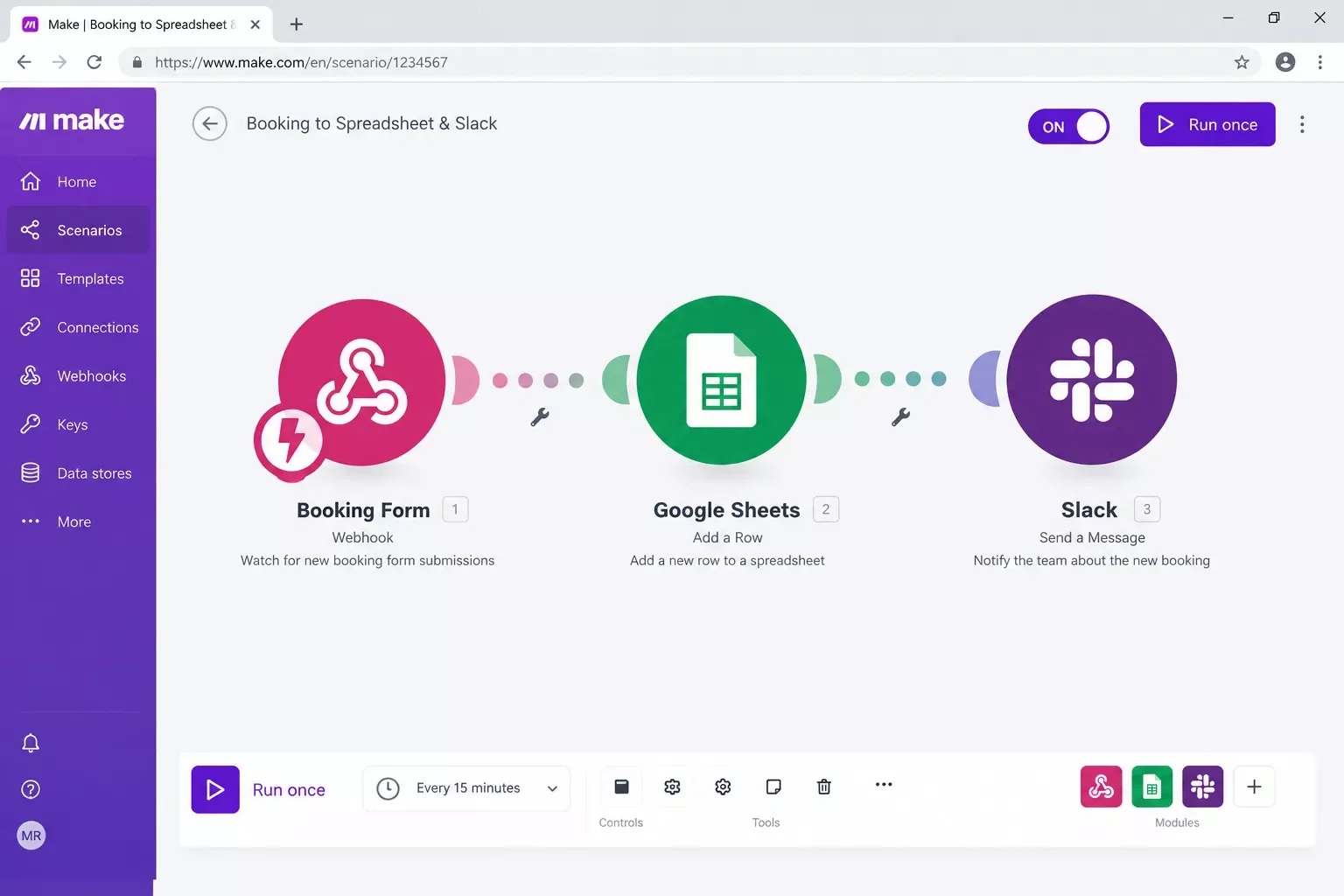Open Connections in the sidebar
Viewport: 1344px width, 896px height.
pyautogui.click(x=79, y=327)
